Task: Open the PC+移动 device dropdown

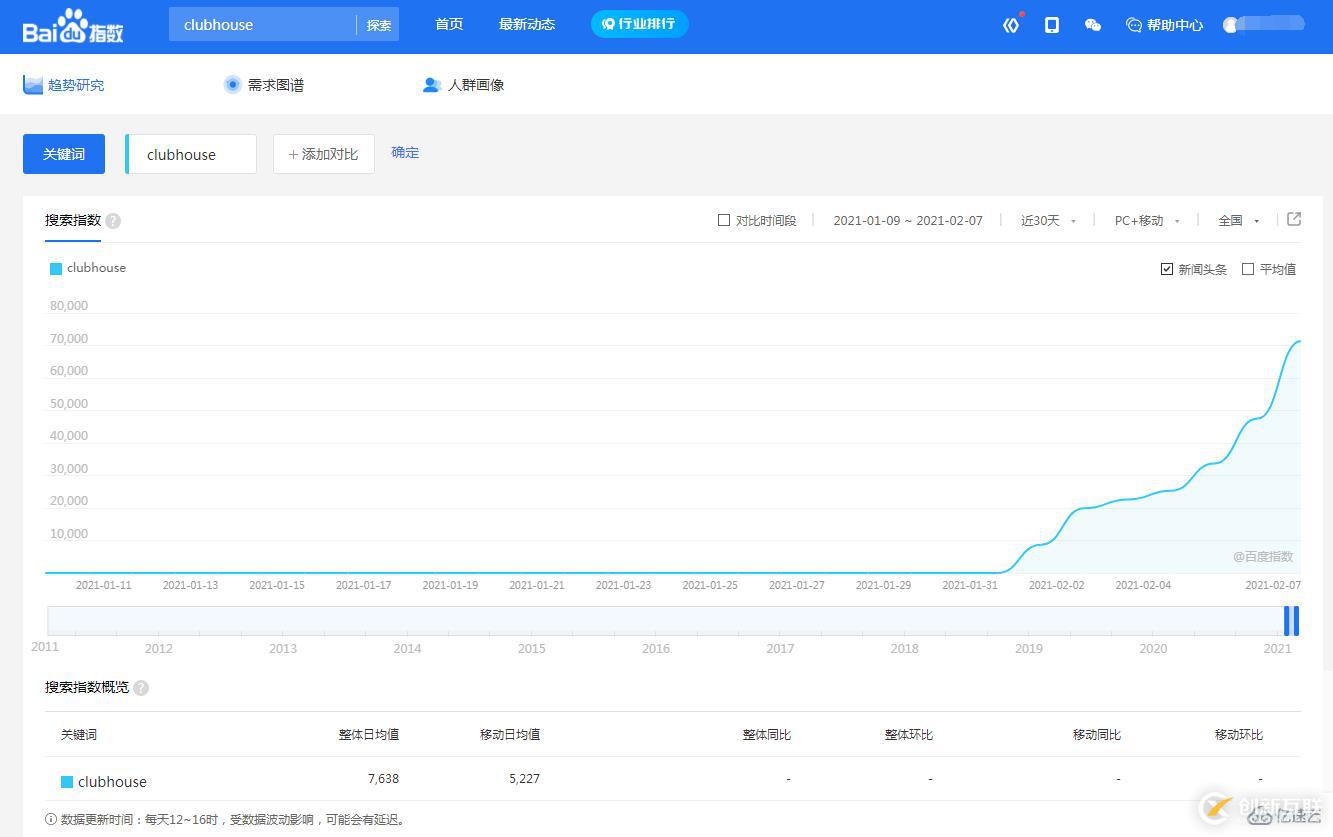Action: [x=1145, y=220]
